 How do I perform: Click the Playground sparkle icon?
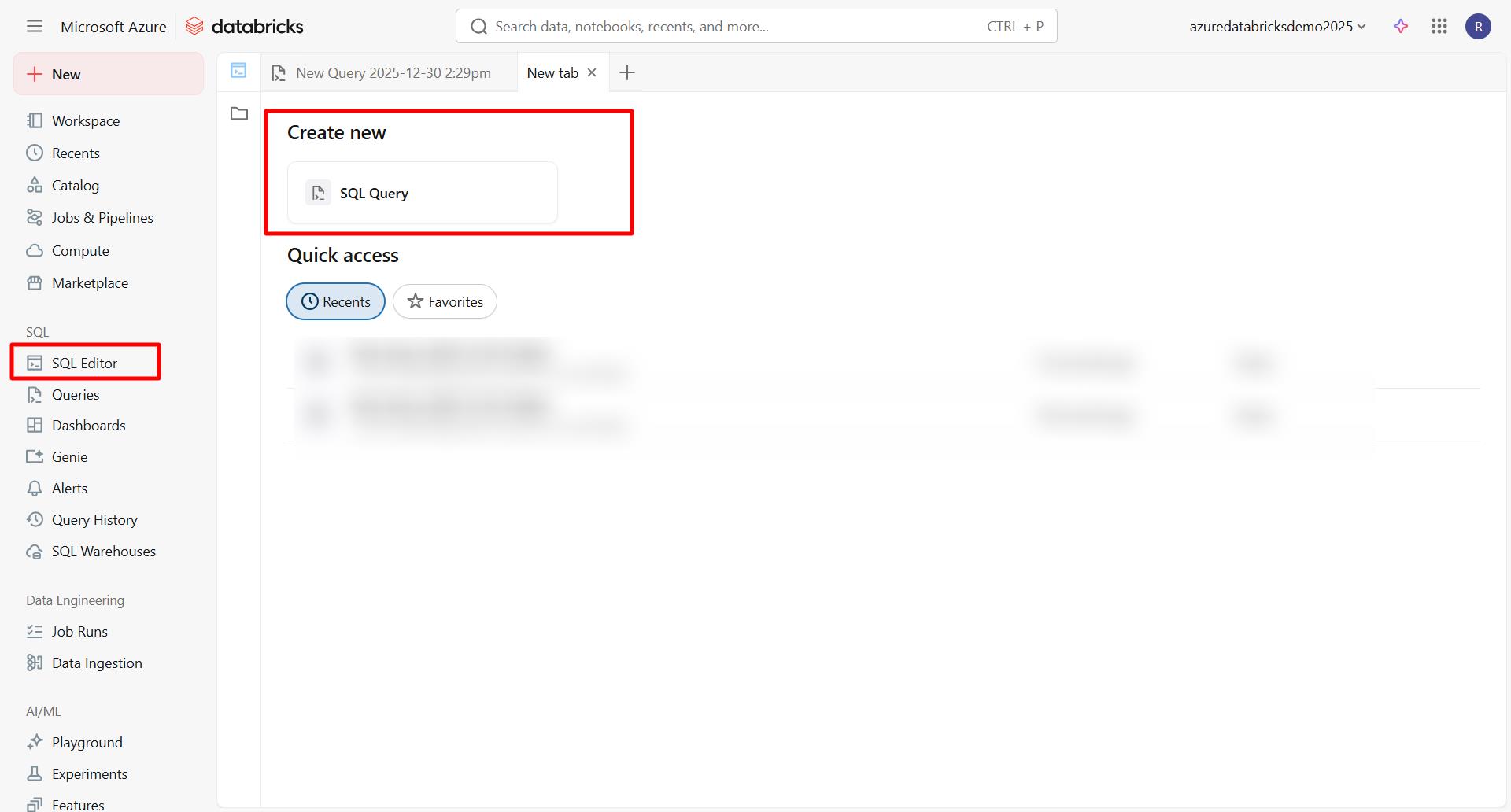35,742
